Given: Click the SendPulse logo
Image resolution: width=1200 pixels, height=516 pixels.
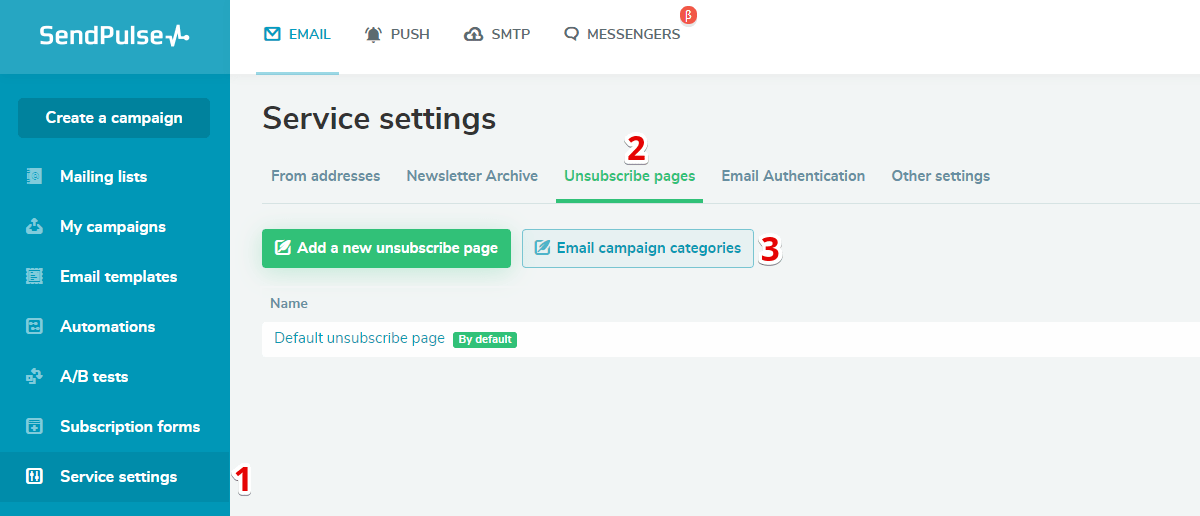Looking at the screenshot, I should [x=114, y=36].
